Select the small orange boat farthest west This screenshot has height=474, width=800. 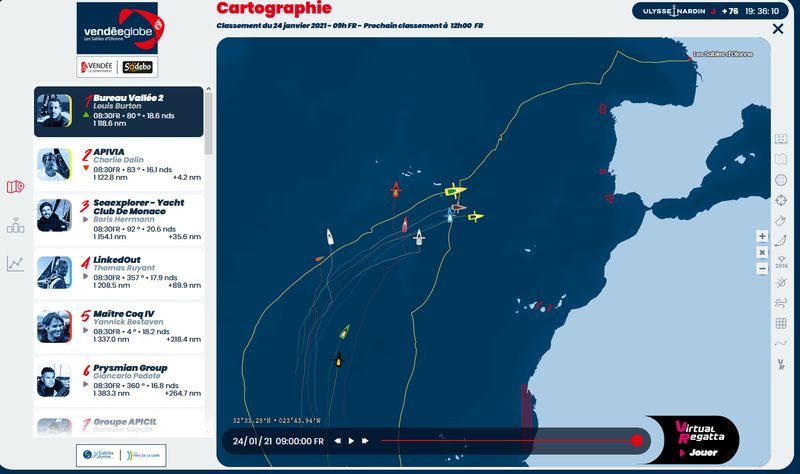click(x=319, y=259)
